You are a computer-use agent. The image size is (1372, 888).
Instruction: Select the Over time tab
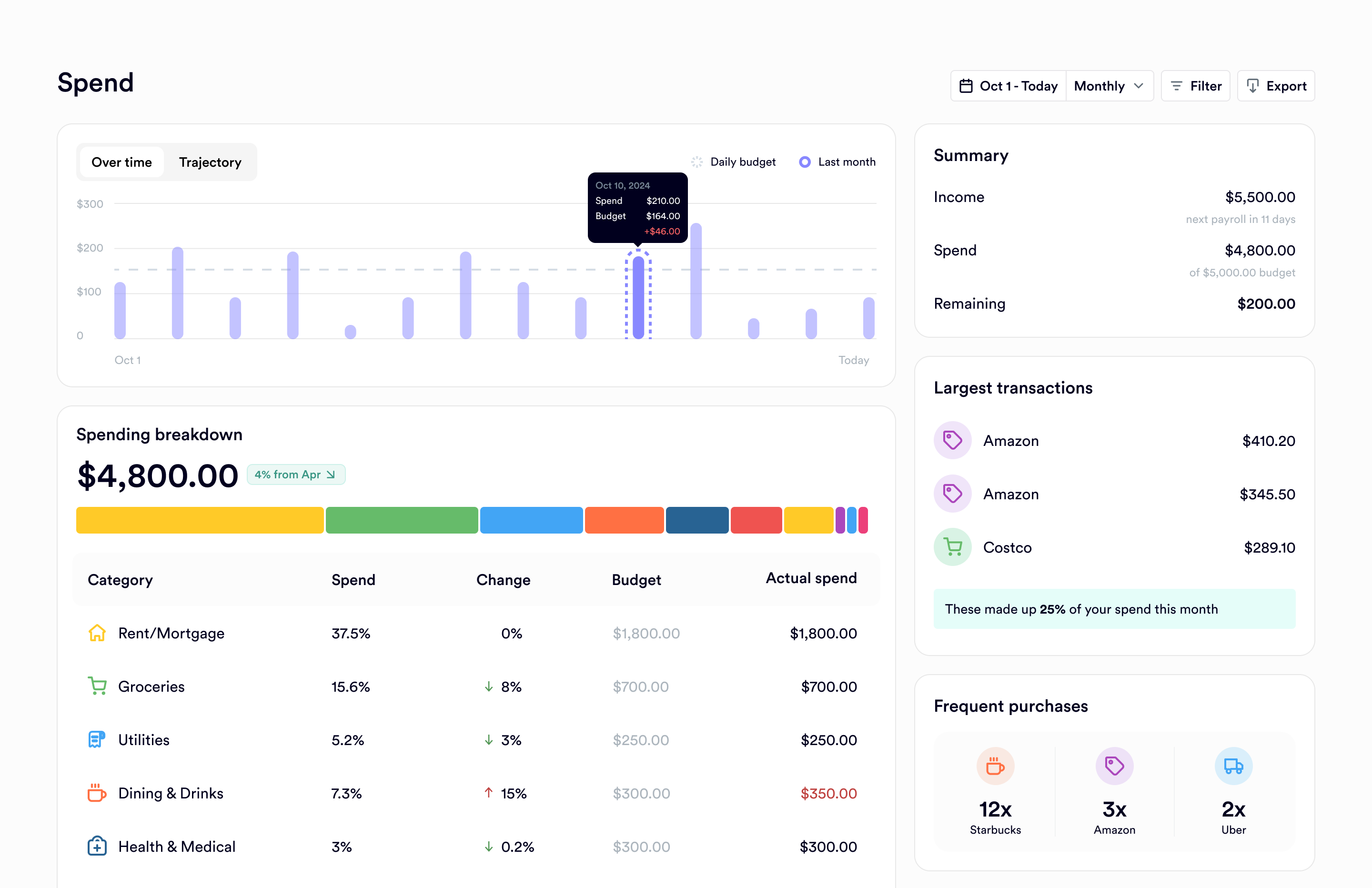[x=121, y=162]
